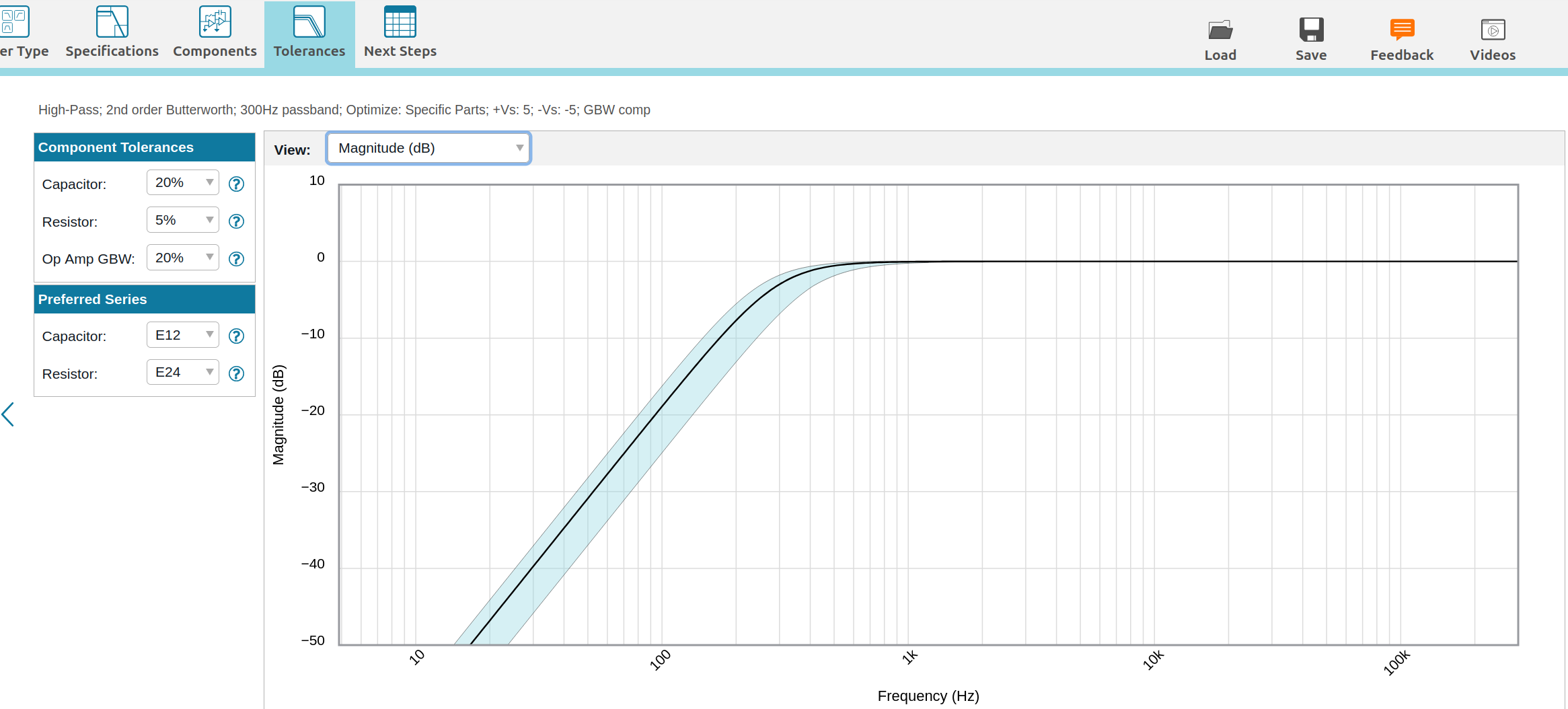Click the Preferred Series panel header
This screenshot has width=1568, height=709.
pos(145,299)
